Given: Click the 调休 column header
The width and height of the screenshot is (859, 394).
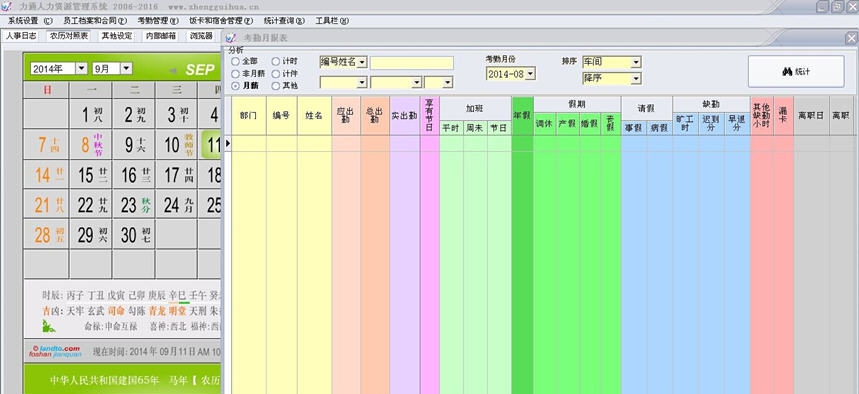Looking at the screenshot, I should [x=545, y=124].
